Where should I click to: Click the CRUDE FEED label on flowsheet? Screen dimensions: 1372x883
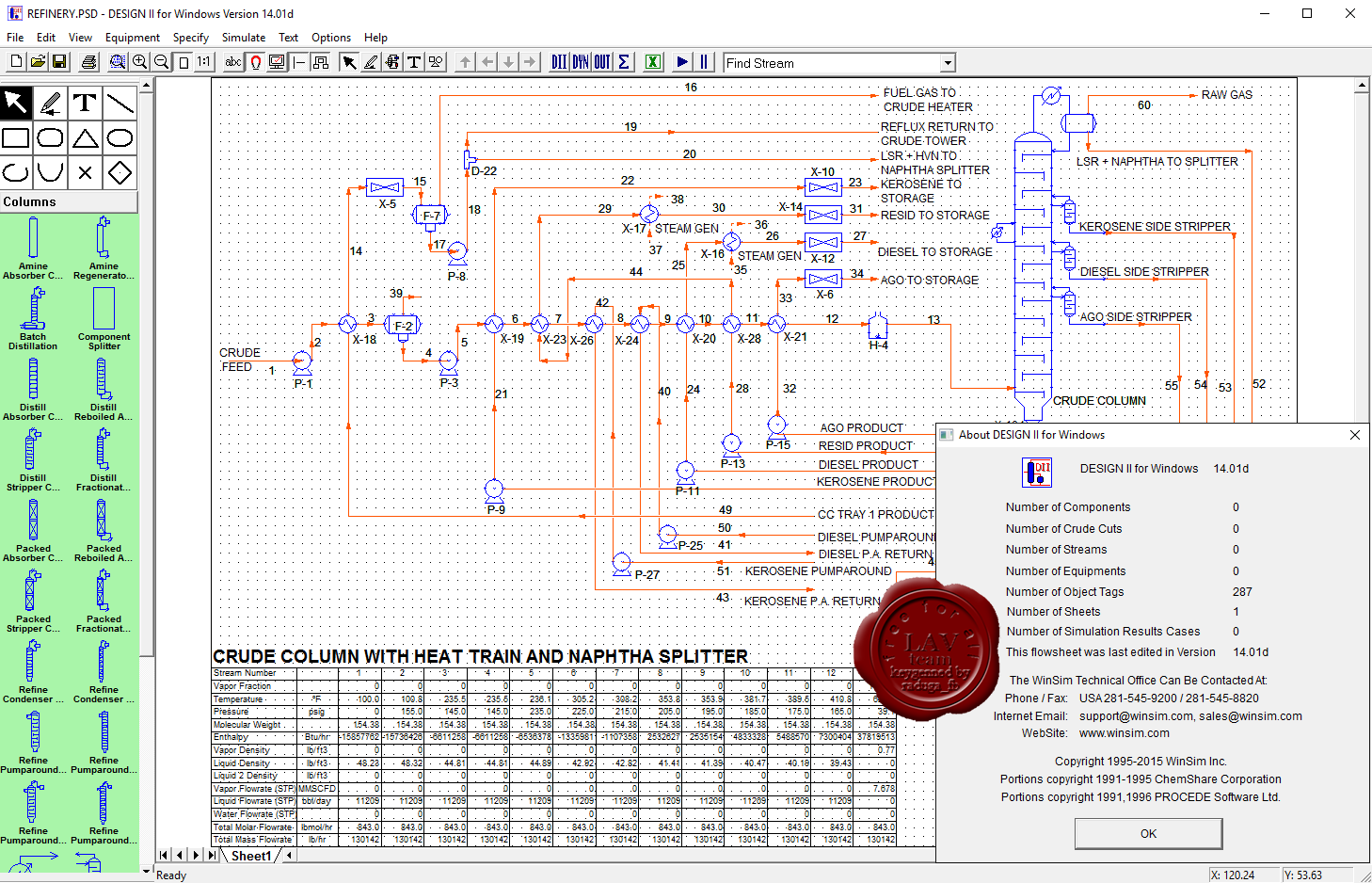(x=239, y=360)
